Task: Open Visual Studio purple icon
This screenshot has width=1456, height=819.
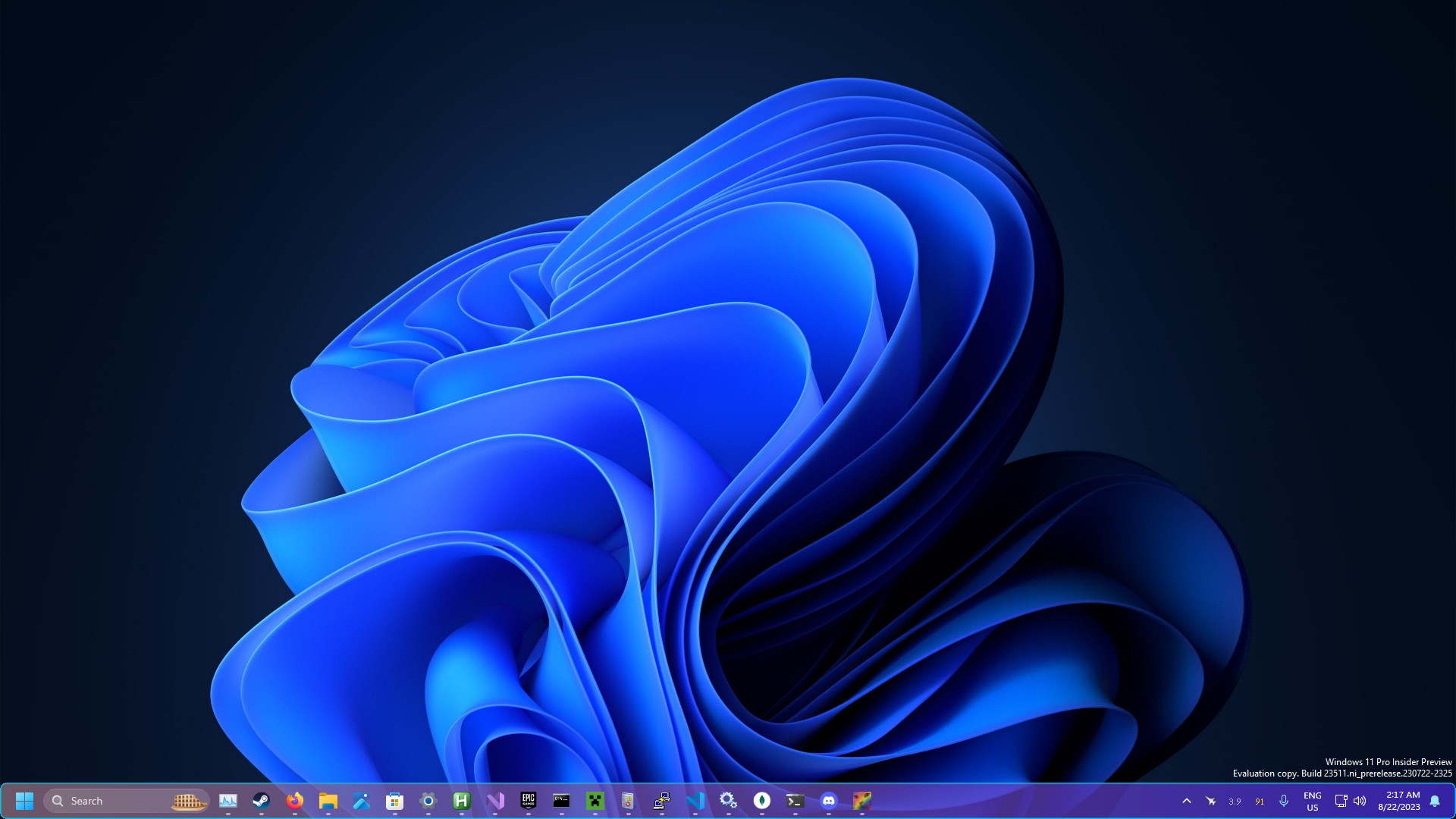Action: tap(494, 801)
